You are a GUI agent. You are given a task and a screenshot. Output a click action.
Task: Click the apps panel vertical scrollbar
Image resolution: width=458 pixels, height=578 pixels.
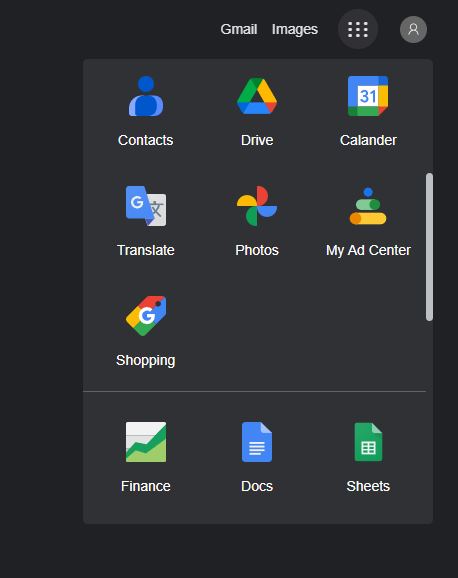[x=429, y=247]
